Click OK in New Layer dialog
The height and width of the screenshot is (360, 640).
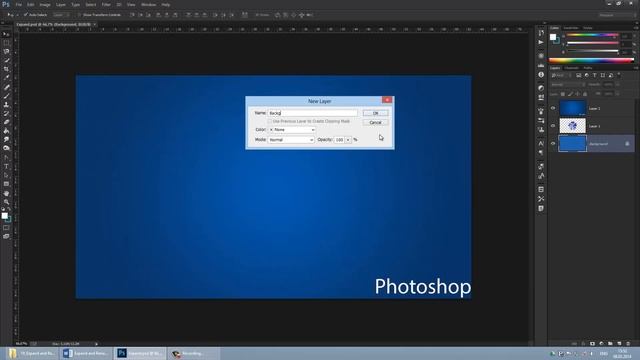click(x=376, y=113)
